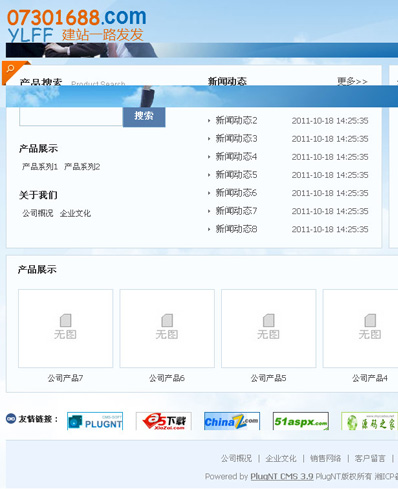Click the 公司产品6 no-image thumbnail
Viewport: 398px width, 489px height.
coord(167,328)
